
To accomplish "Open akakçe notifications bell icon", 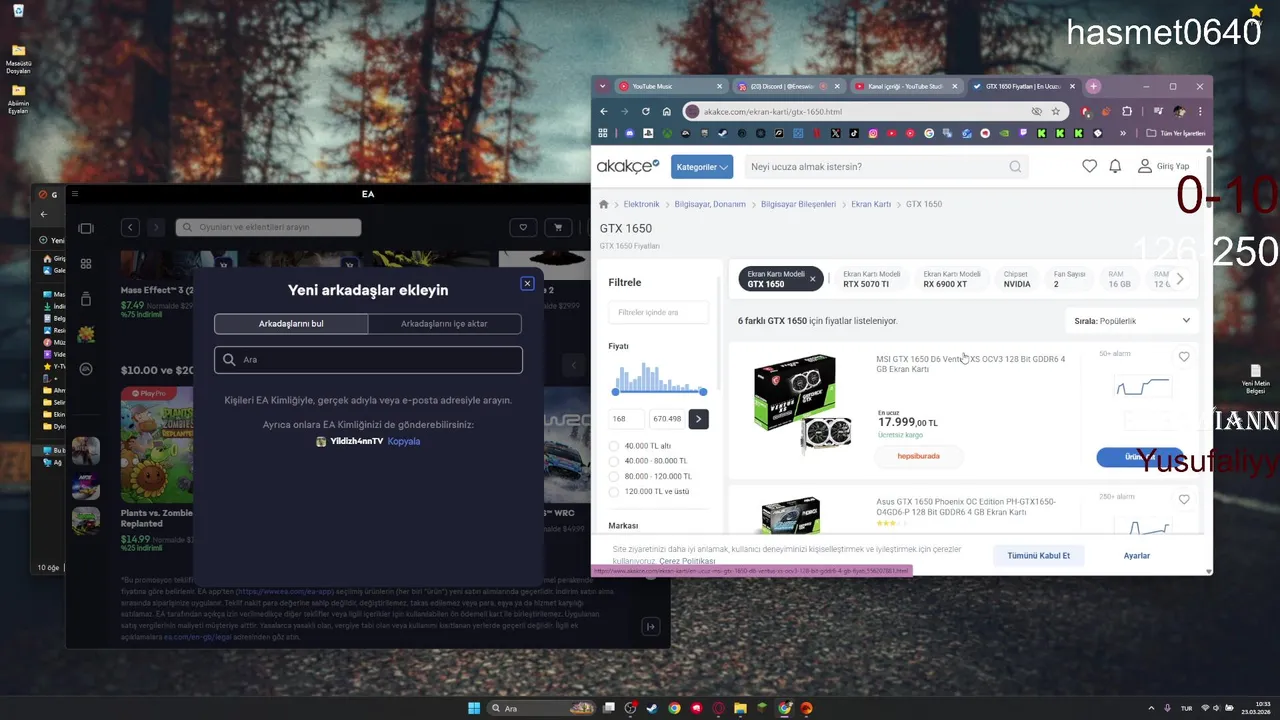I will pyautogui.click(x=1115, y=167).
